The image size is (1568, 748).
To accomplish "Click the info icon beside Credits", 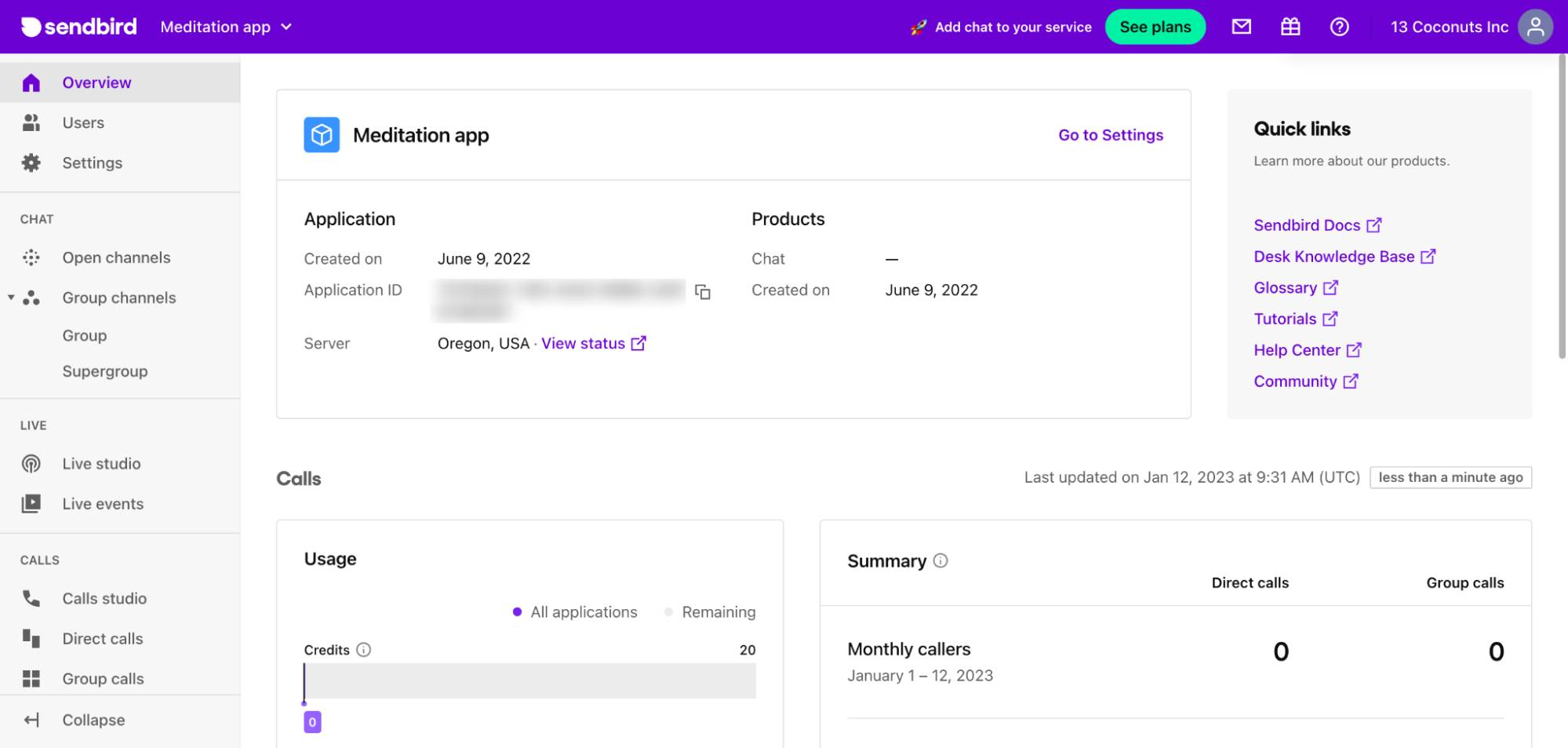I will click(x=363, y=650).
